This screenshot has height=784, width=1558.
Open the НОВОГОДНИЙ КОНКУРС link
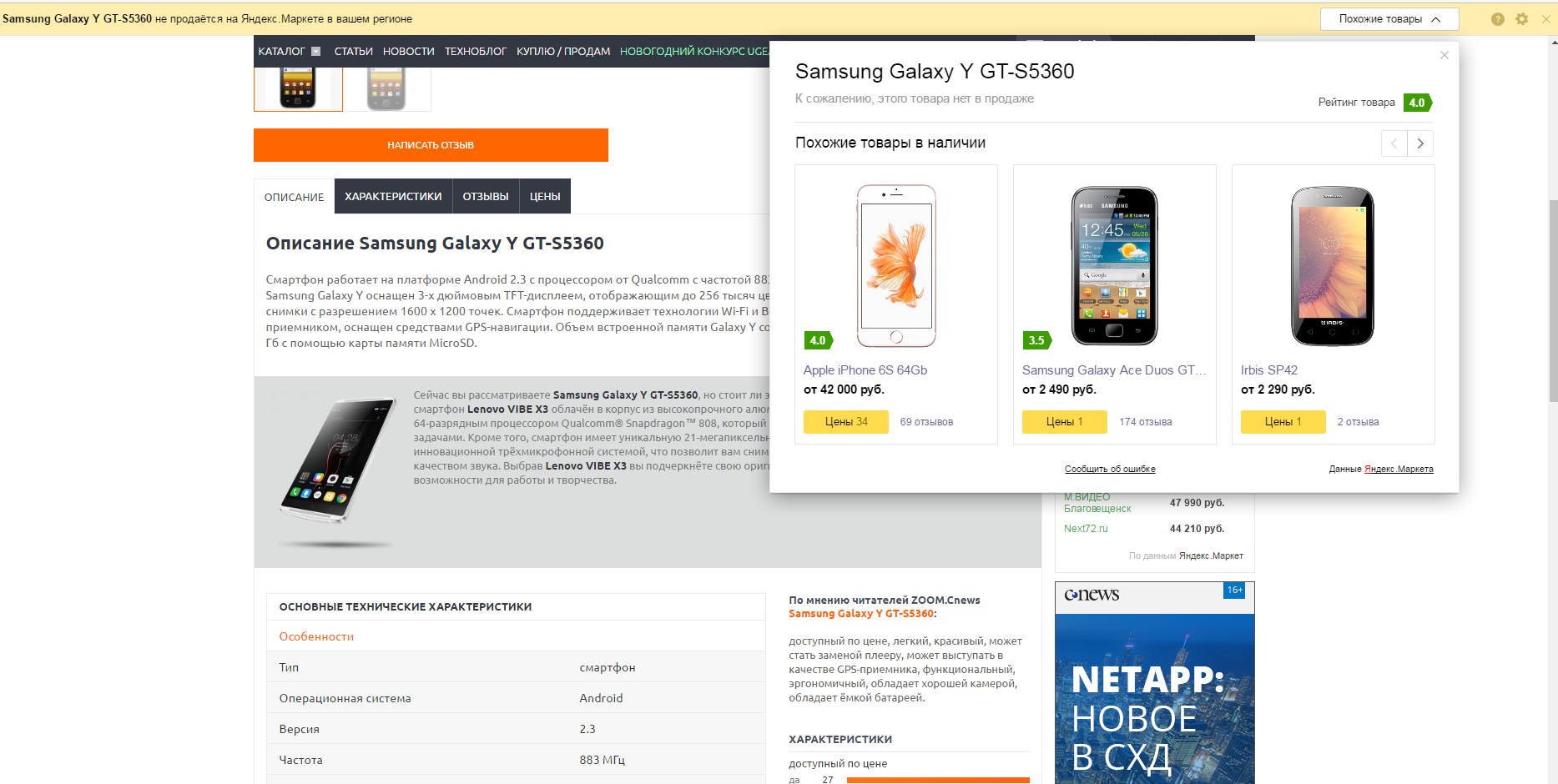694,52
